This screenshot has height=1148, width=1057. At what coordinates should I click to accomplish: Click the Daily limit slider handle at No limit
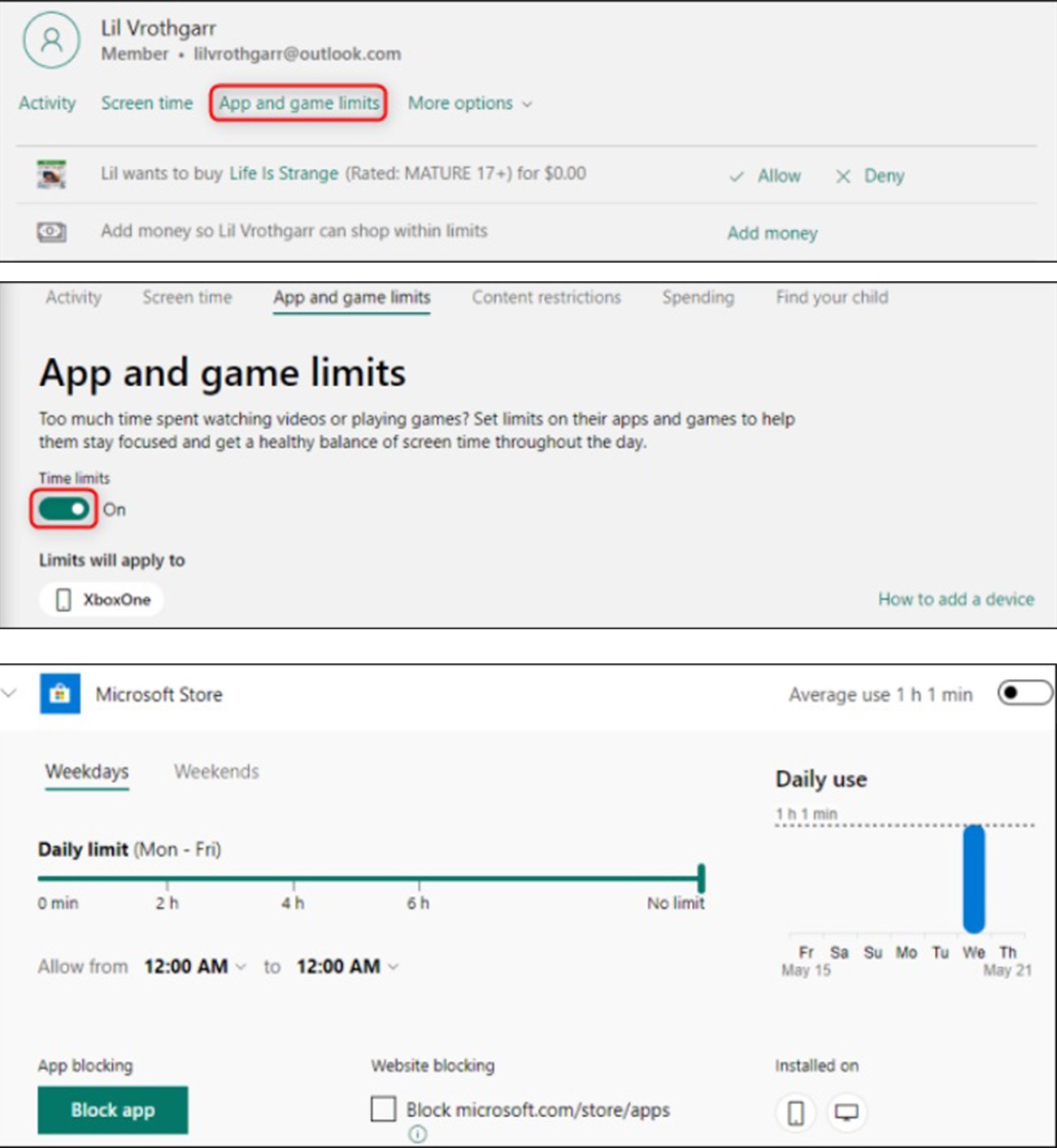[702, 878]
